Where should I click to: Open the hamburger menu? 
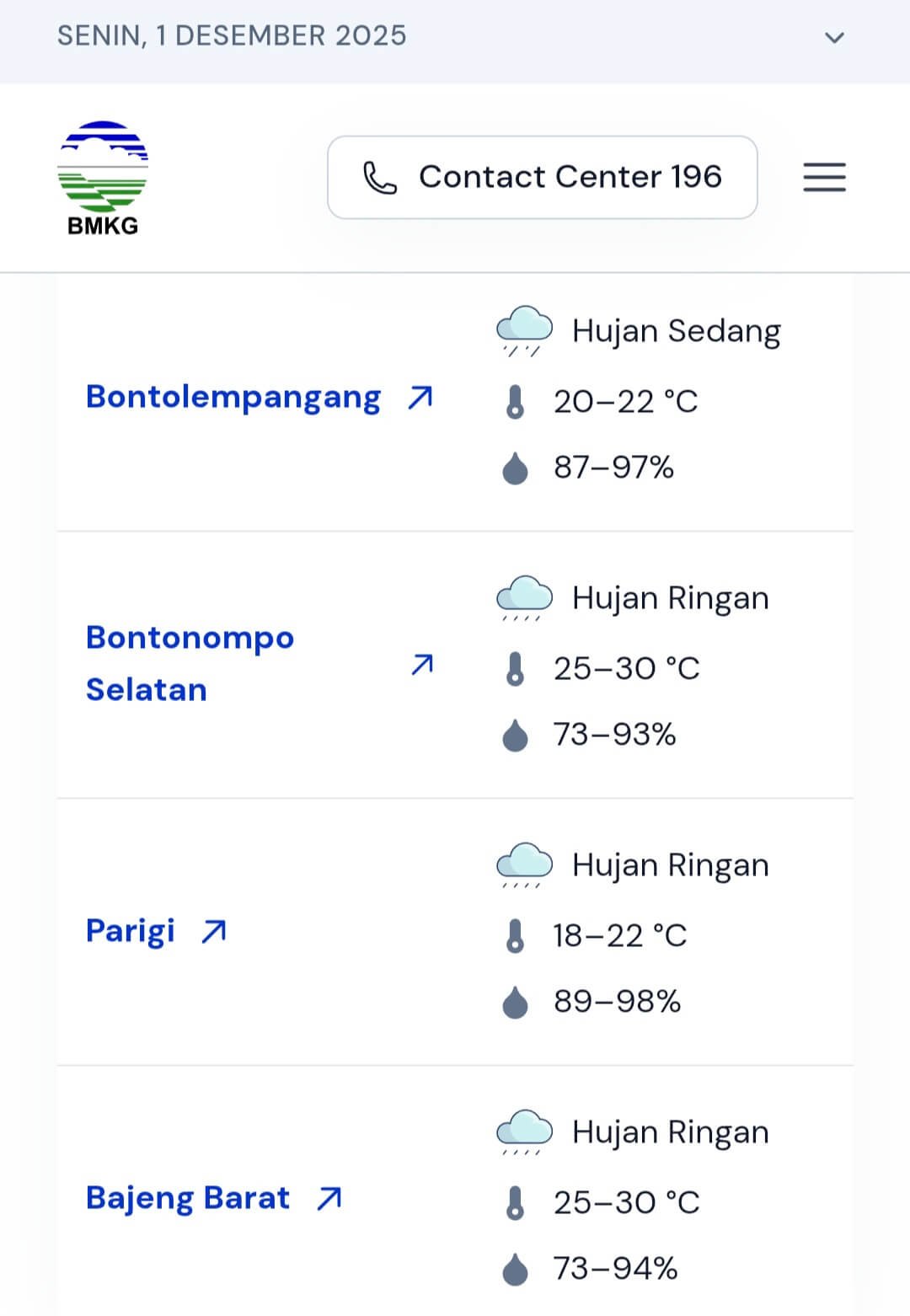click(824, 177)
